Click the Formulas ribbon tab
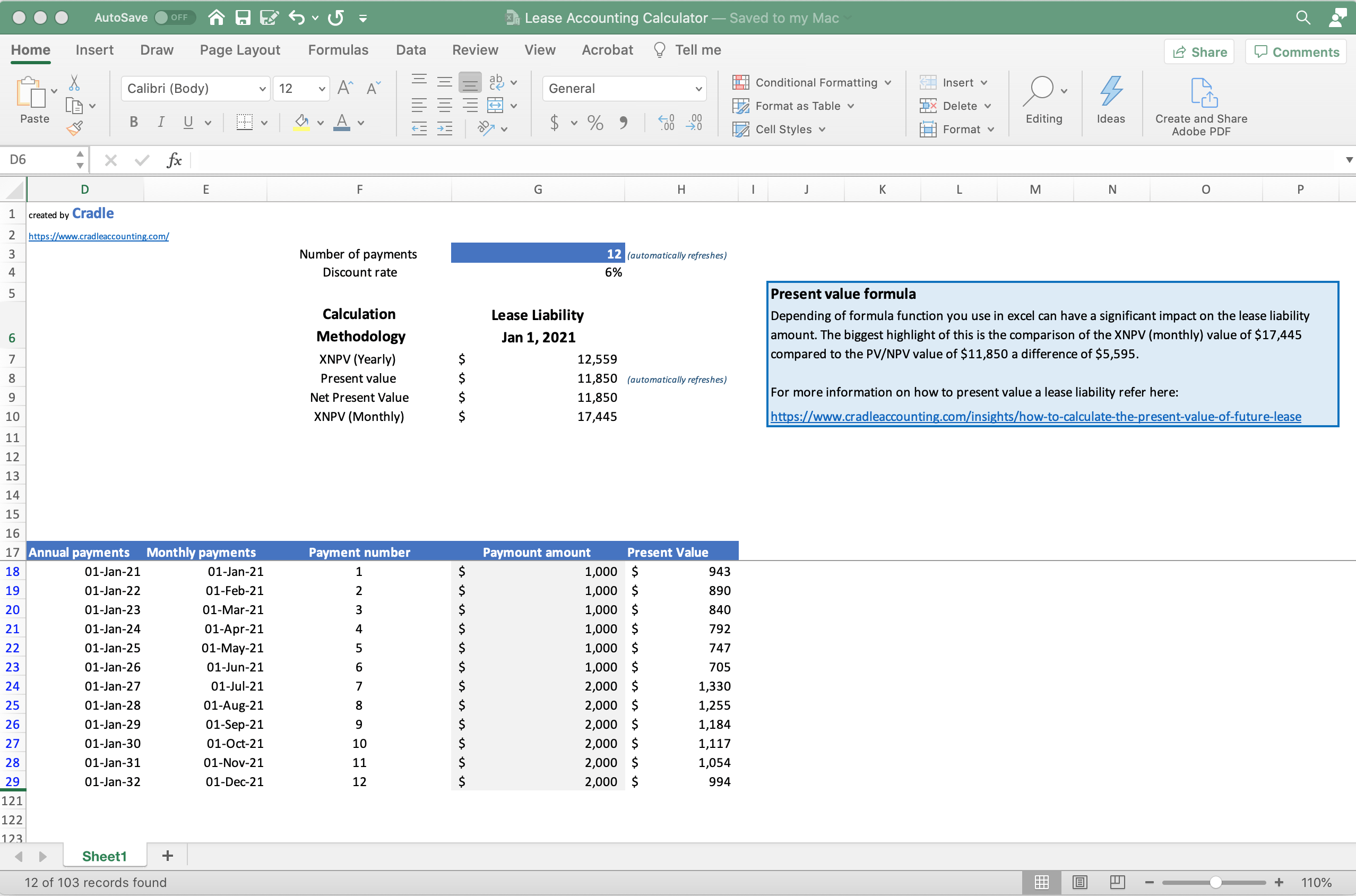Image resolution: width=1356 pixels, height=896 pixels. tap(339, 49)
